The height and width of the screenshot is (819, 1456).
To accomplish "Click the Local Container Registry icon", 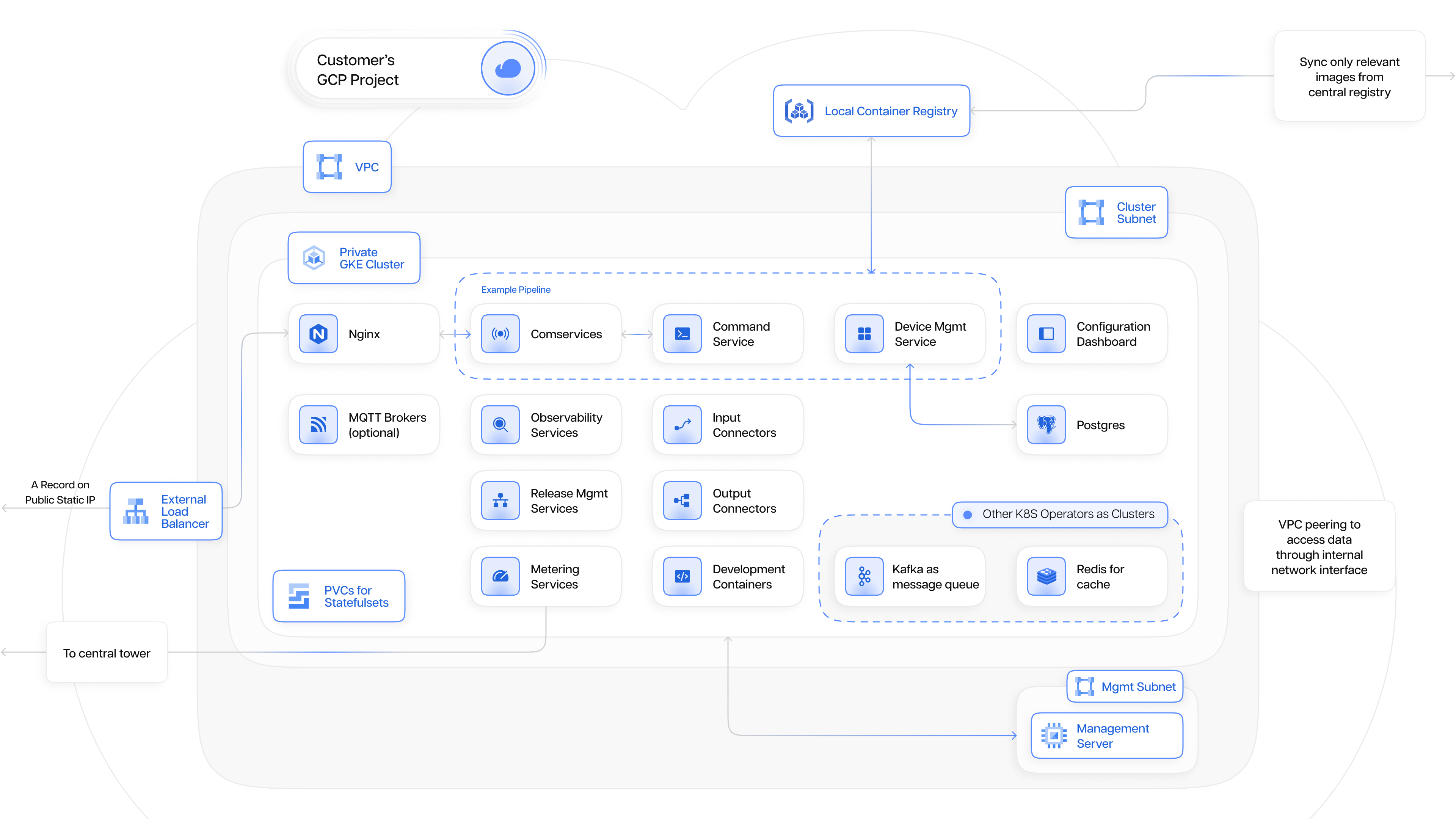I will [x=799, y=111].
